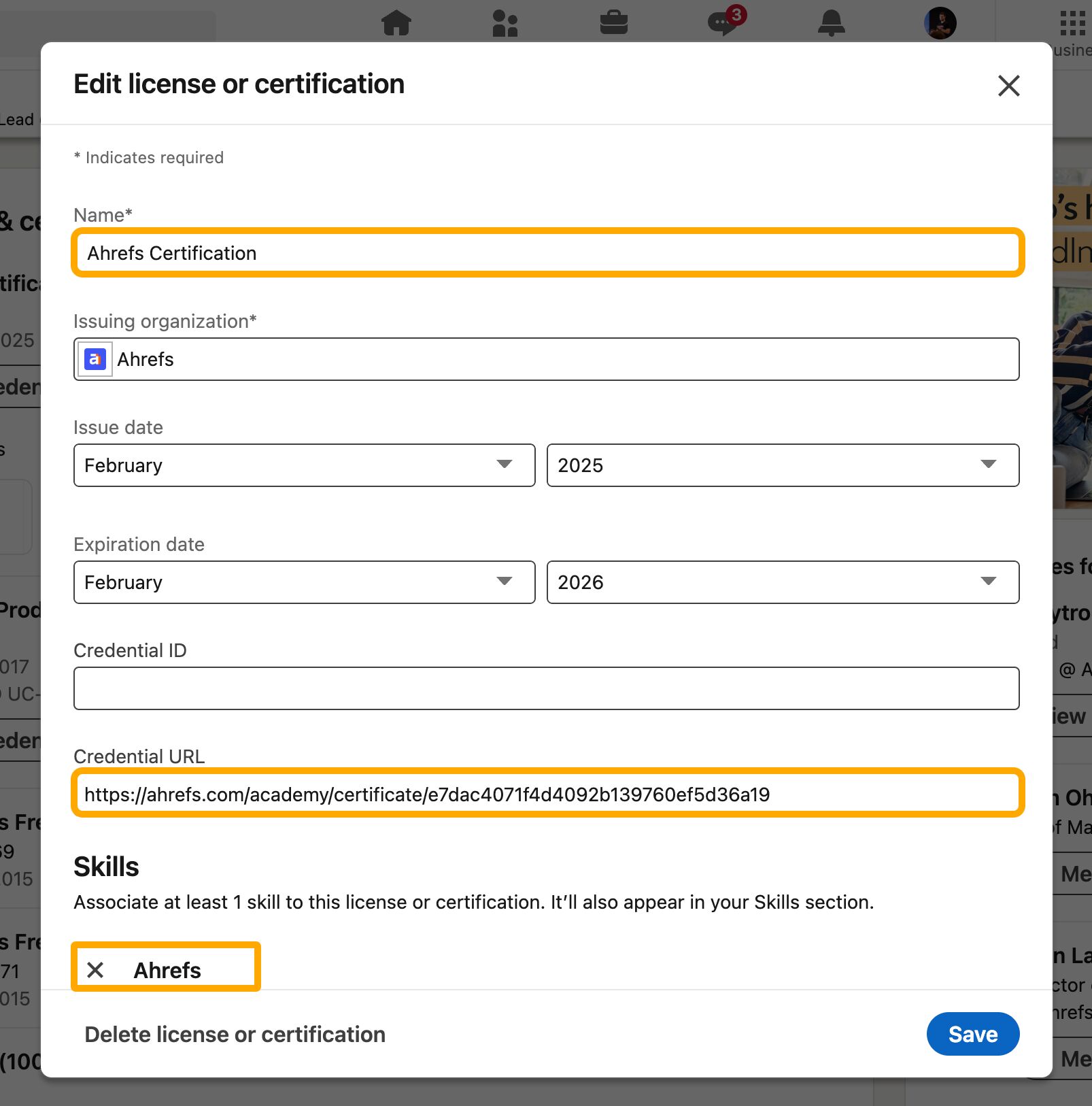Image resolution: width=1092 pixels, height=1106 pixels.
Task: Open the expiration year dropdown showing 2026
Action: coord(783,582)
